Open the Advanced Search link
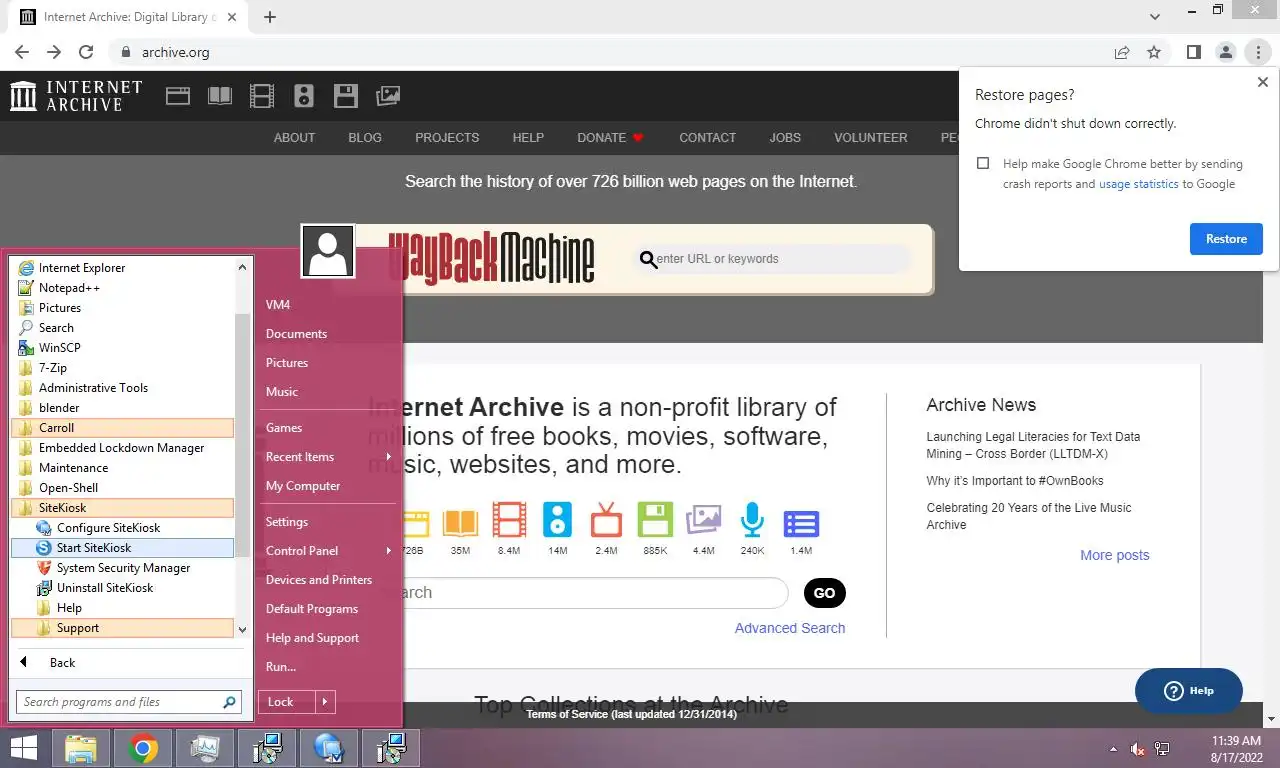Image resolution: width=1280 pixels, height=768 pixels. coord(790,628)
